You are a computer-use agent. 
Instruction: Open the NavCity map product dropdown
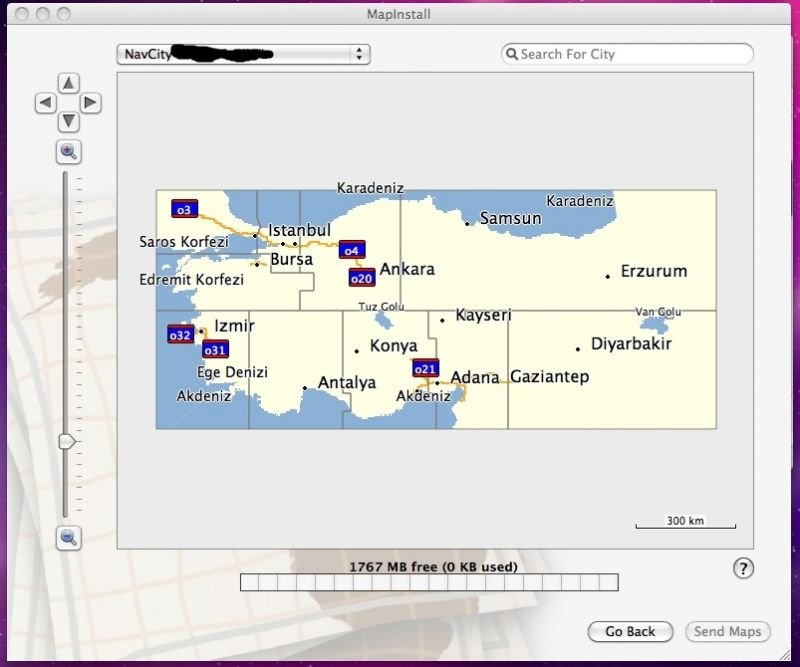(x=243, y=54)
